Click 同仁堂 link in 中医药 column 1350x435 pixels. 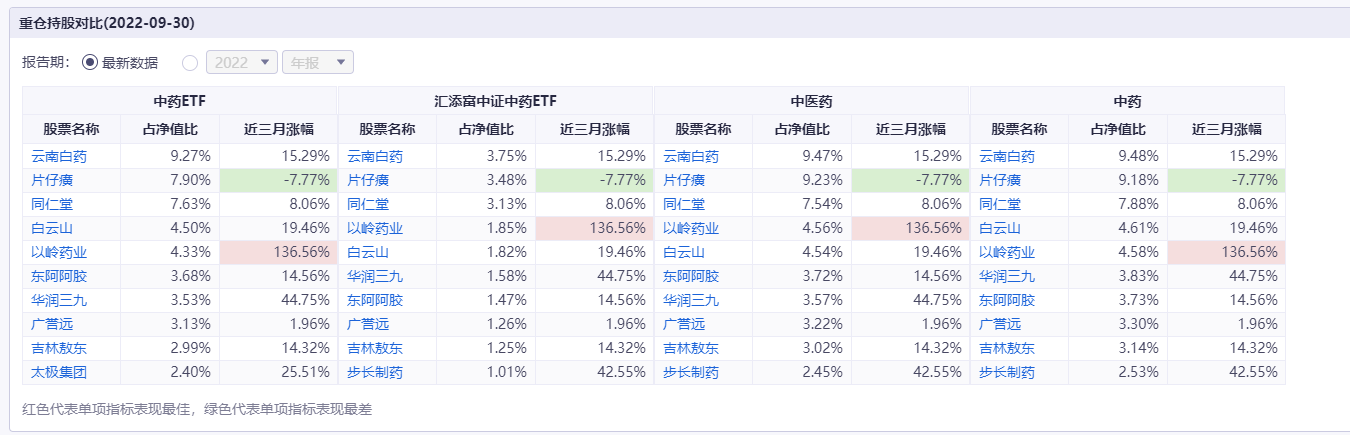[x=684, y=204]
